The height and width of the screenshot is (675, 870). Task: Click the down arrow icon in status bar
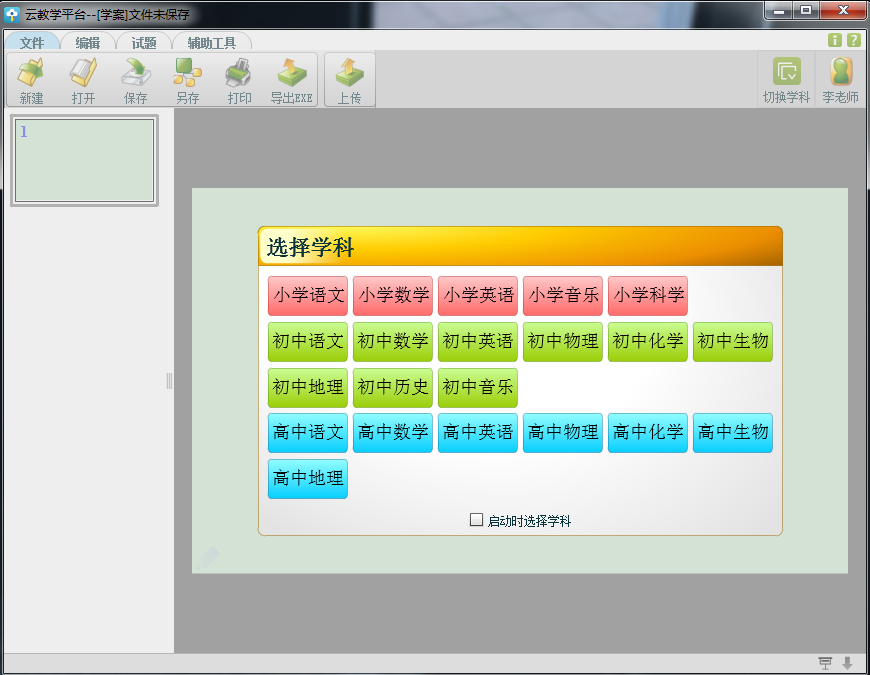coord(847,664)
